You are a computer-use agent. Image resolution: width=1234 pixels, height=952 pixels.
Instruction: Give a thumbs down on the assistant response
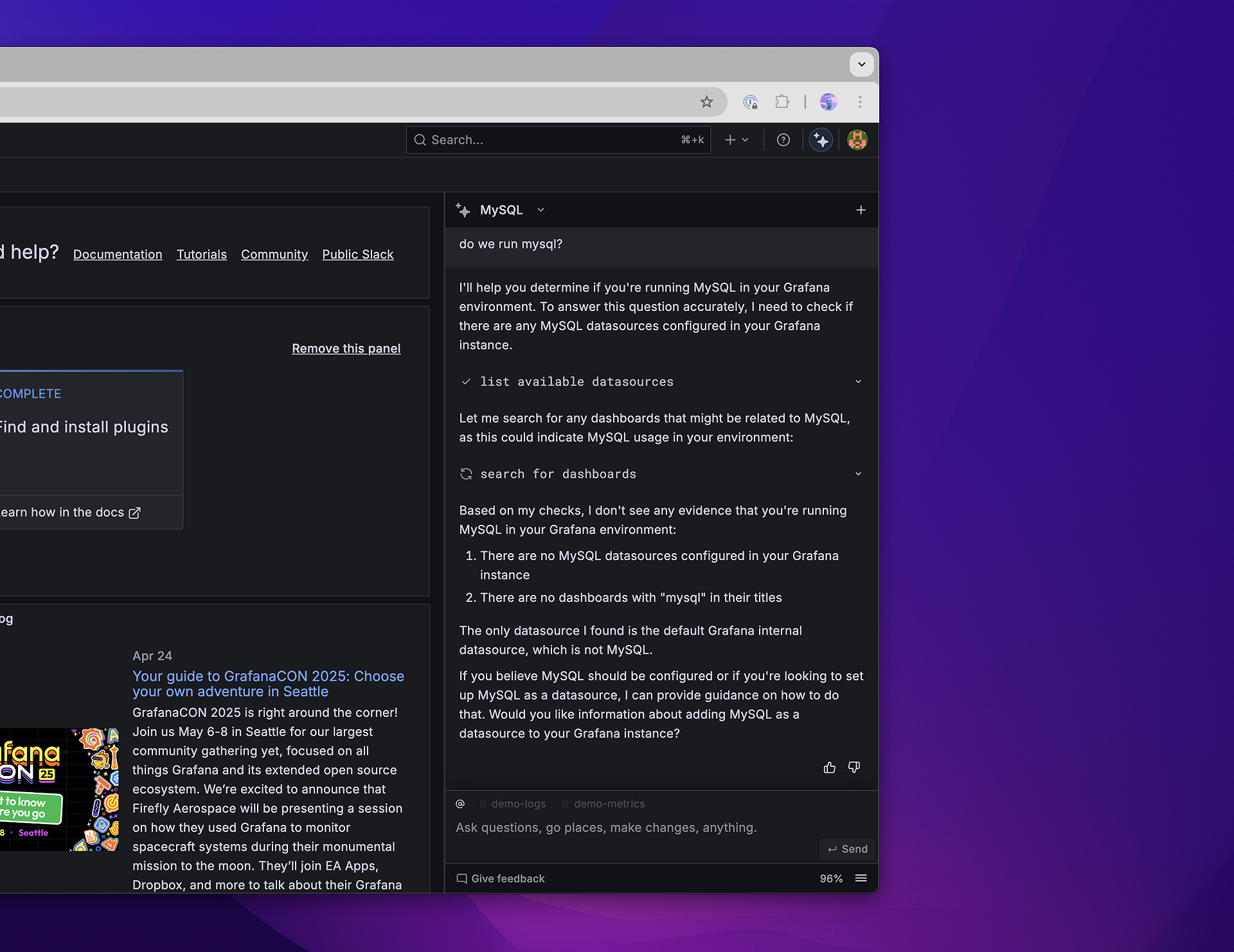pyautogui.click(x=854, y=767)
